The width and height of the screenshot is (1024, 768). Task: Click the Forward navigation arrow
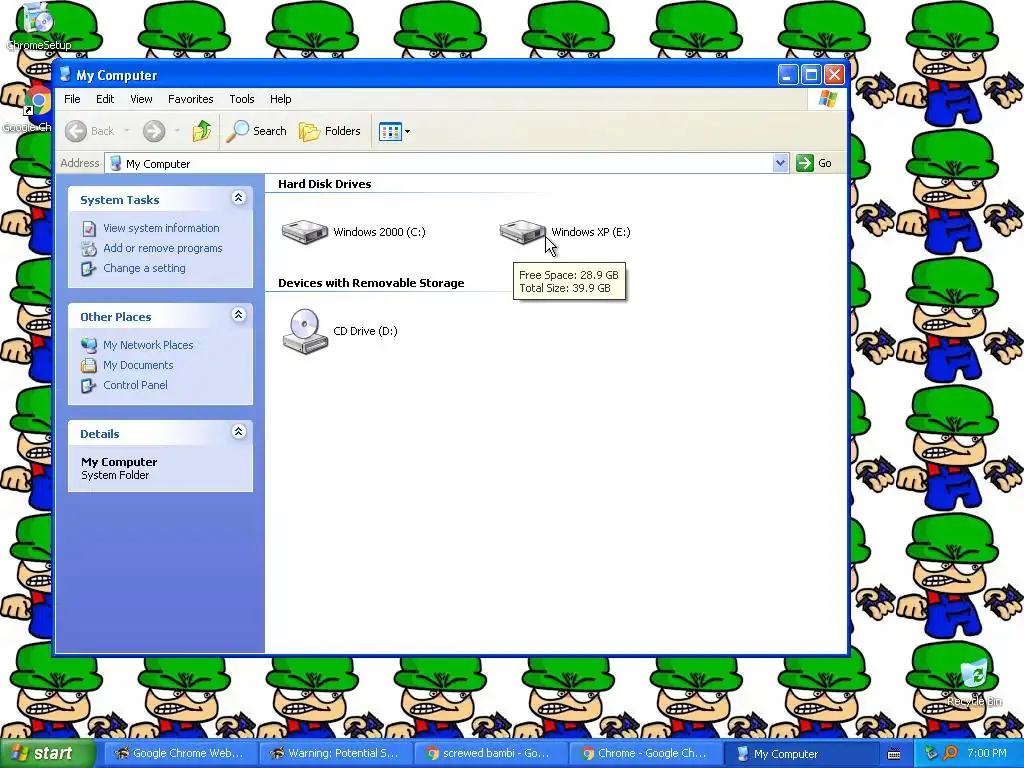click(x=154, y=131)
